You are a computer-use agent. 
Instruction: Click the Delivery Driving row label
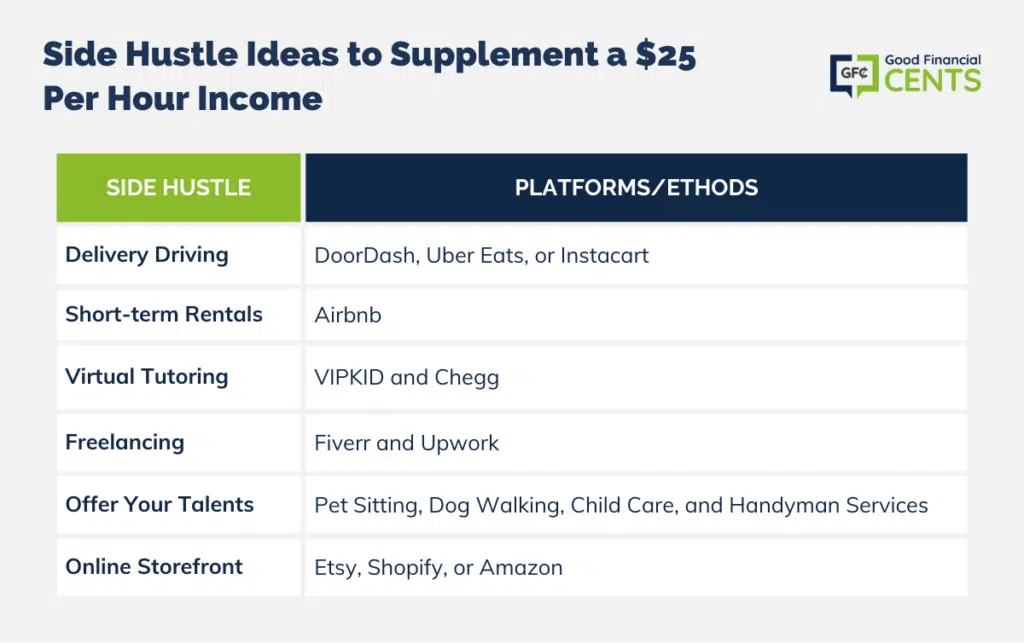(147, 255)
